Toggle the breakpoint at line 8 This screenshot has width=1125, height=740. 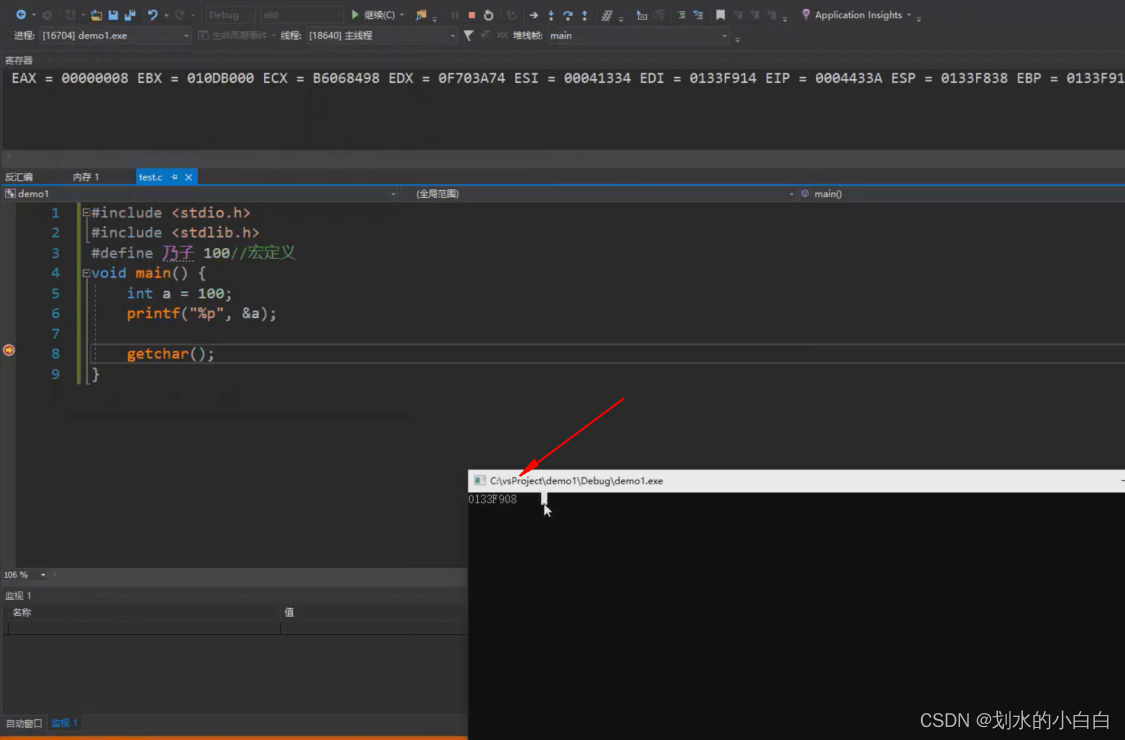[9, 350]
